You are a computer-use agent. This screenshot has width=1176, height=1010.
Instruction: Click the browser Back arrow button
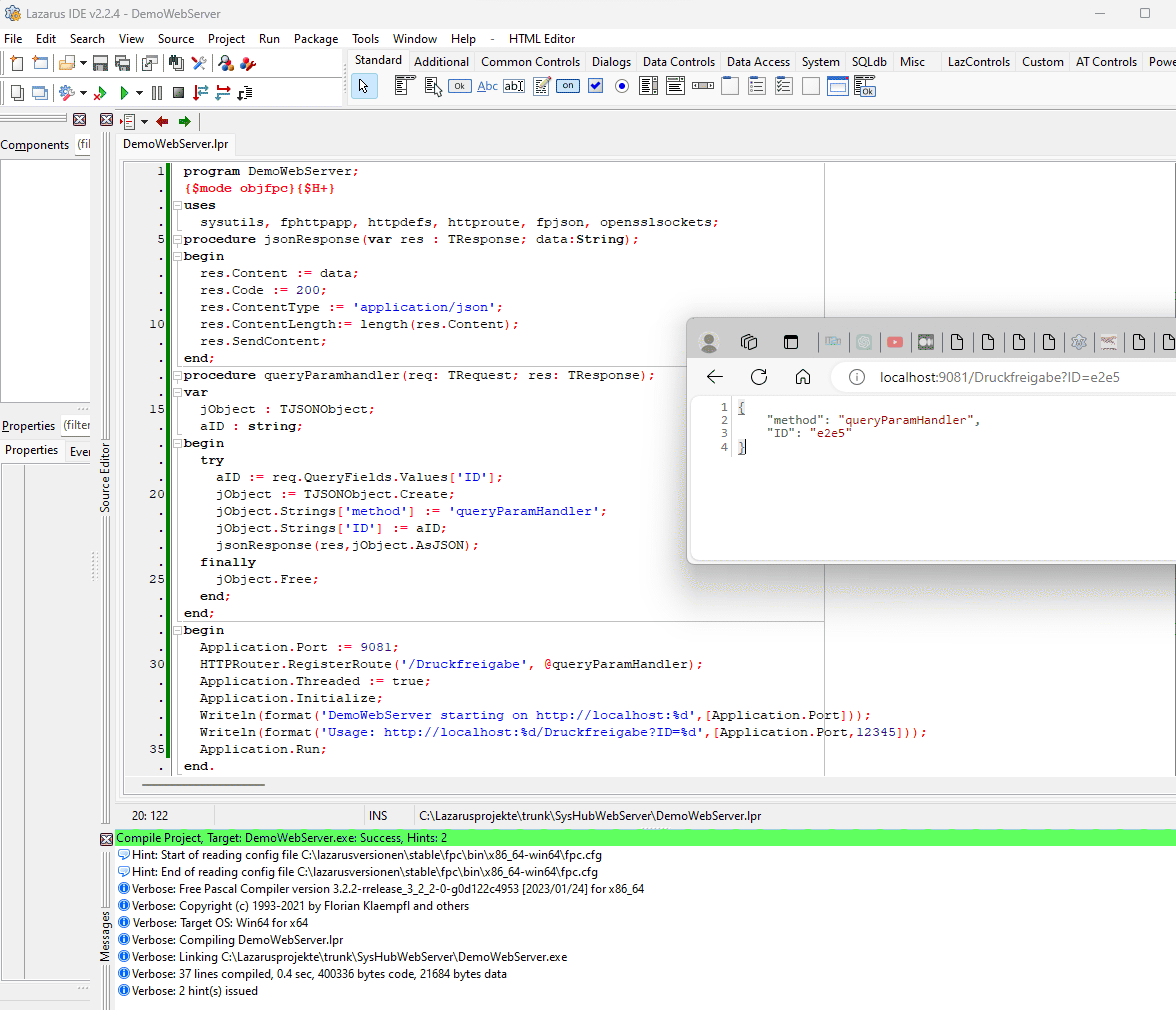[x=716, y=377]
